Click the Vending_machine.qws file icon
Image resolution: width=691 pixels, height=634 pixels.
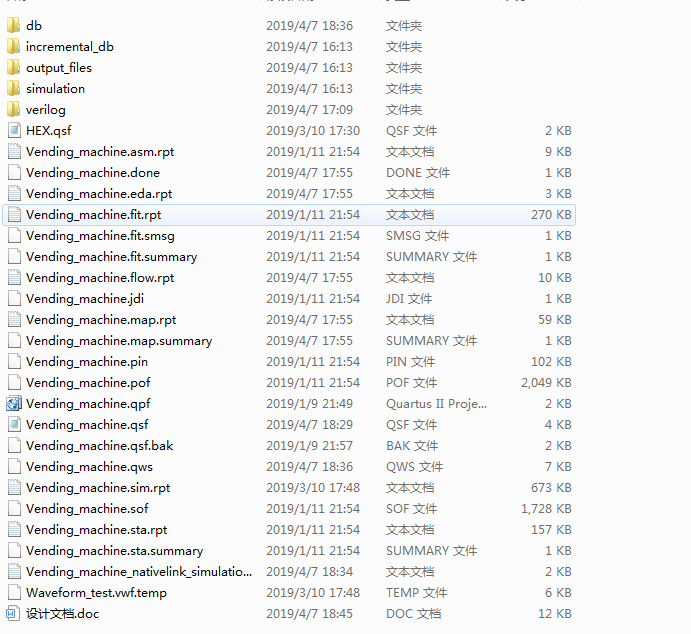(14, 467)
